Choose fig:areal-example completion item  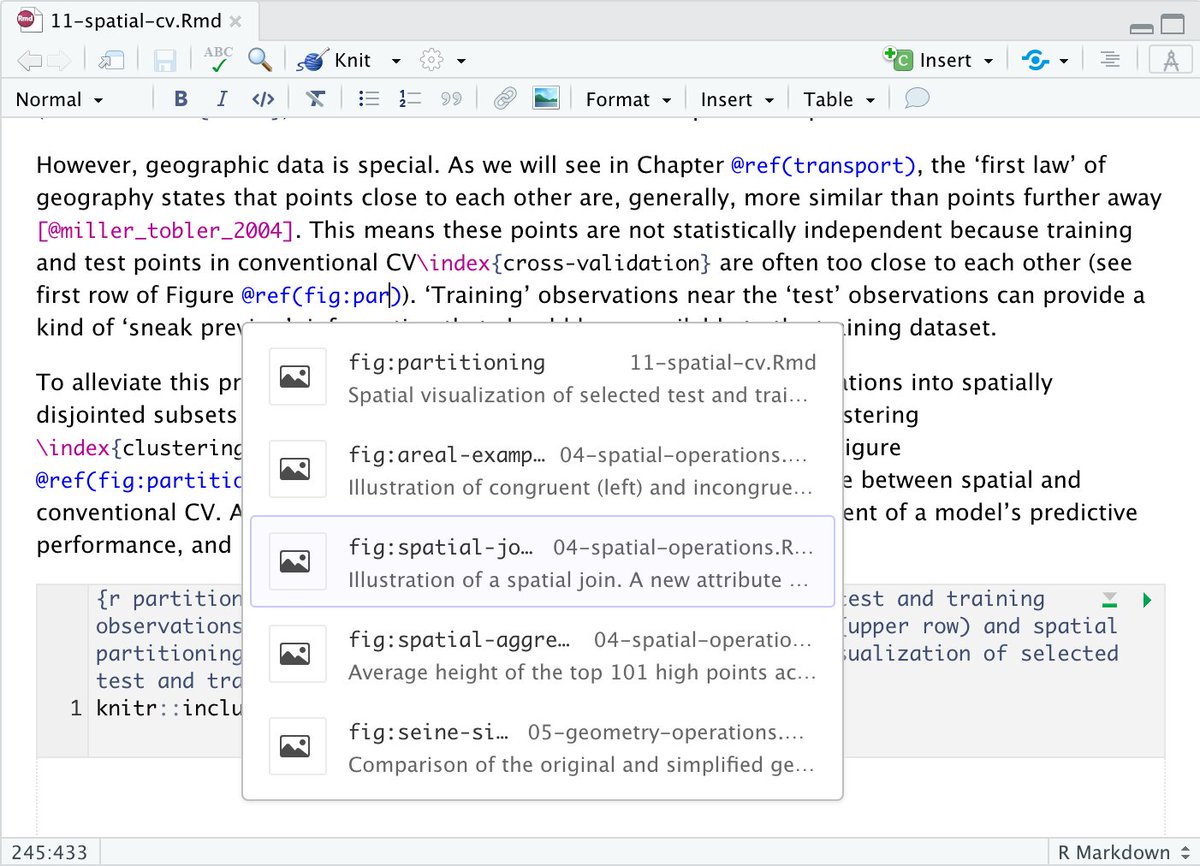point(542,470)
